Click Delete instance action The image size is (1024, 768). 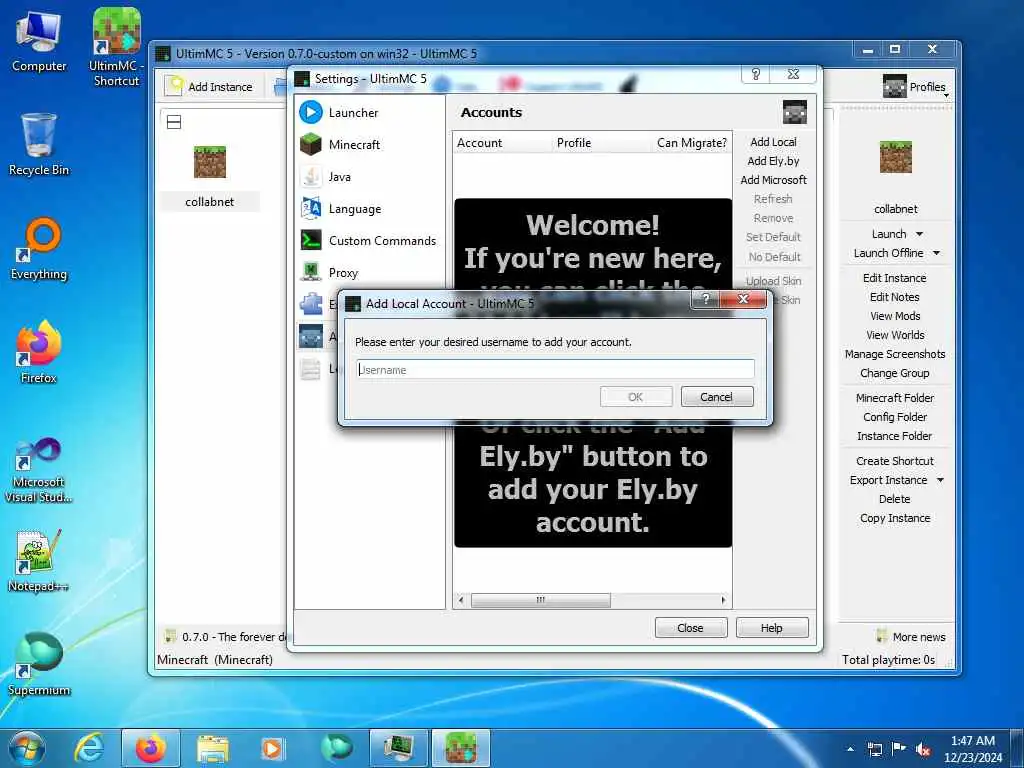coord(895,499)
